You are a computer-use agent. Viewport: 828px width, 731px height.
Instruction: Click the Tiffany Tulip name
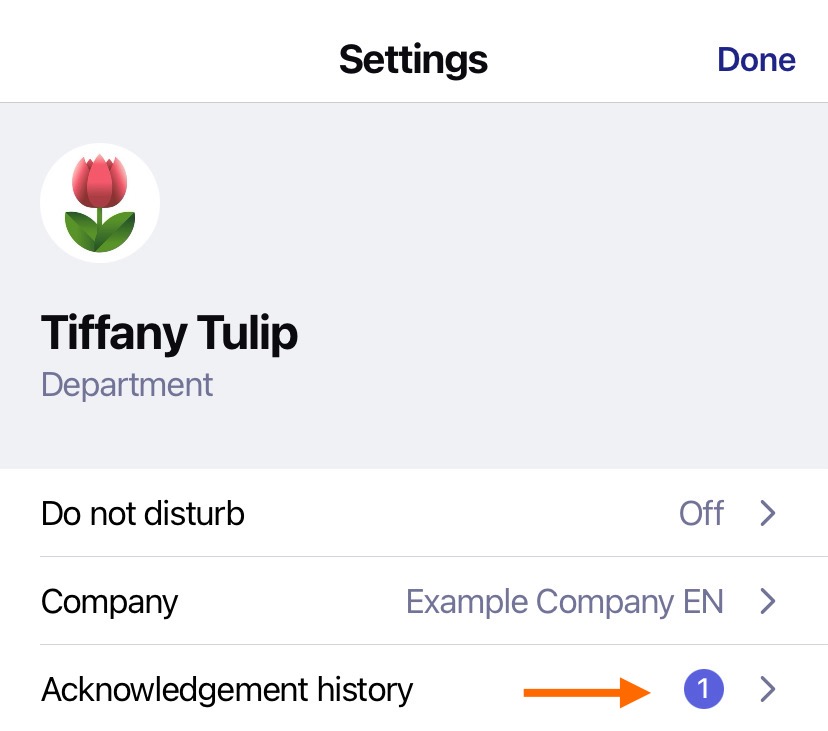170,332
